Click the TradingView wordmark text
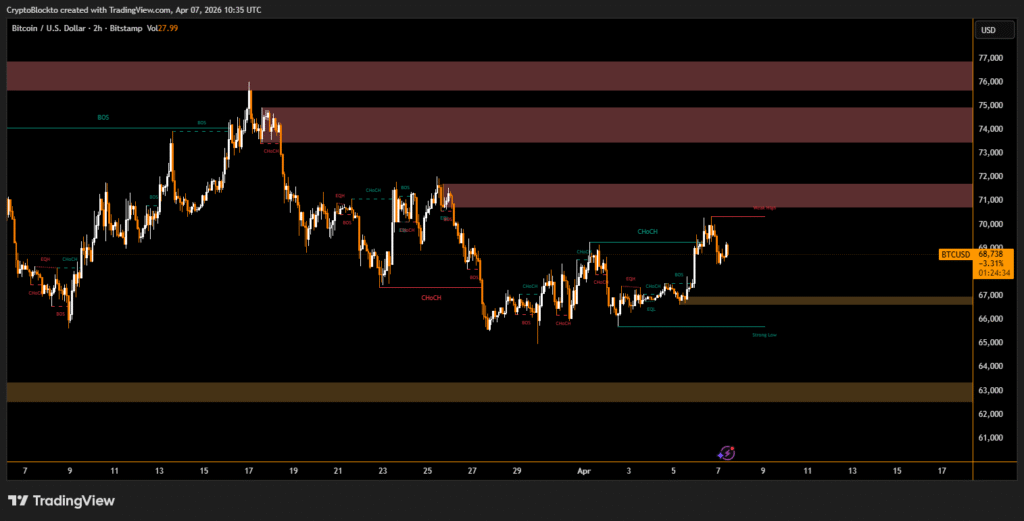Image resolution: width=1024 pixels, height=521 pixels. click(74, 501)
